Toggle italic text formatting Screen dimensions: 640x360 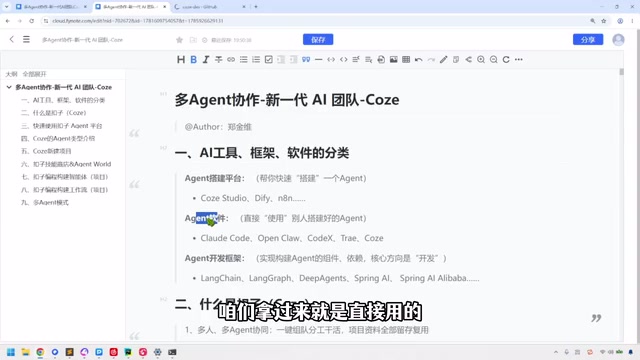206,60
